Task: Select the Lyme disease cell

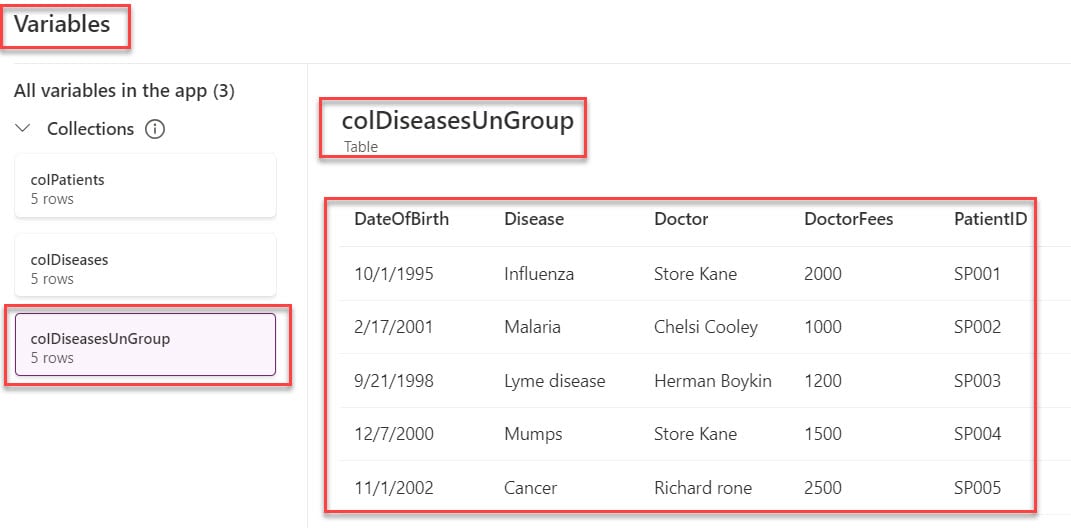Action: [554, 381]
